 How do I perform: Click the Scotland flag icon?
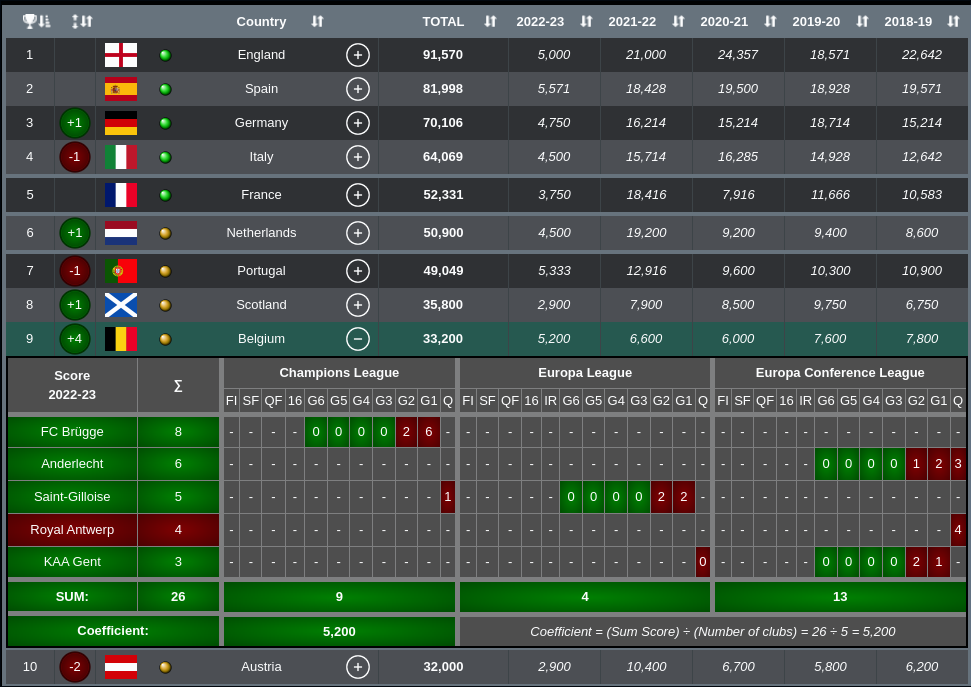[121, 305]
